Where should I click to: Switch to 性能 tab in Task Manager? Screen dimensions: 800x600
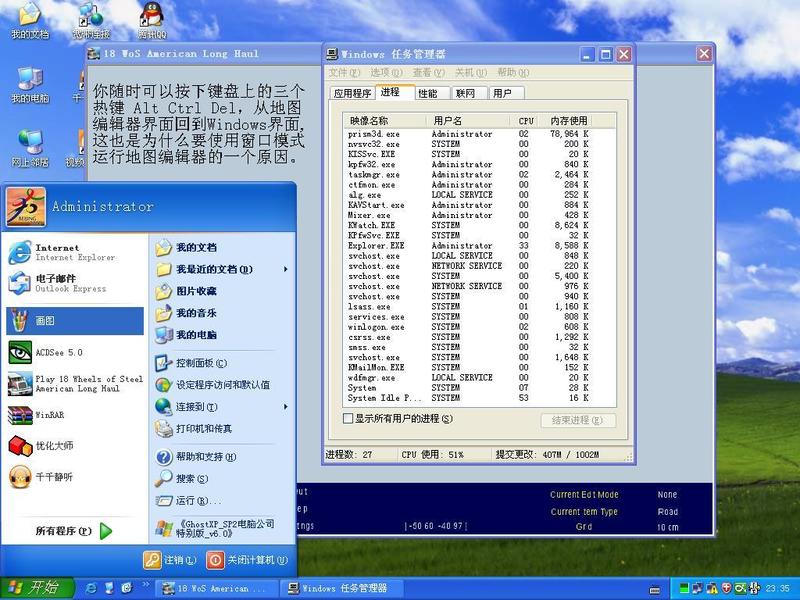tap(427, 93)
